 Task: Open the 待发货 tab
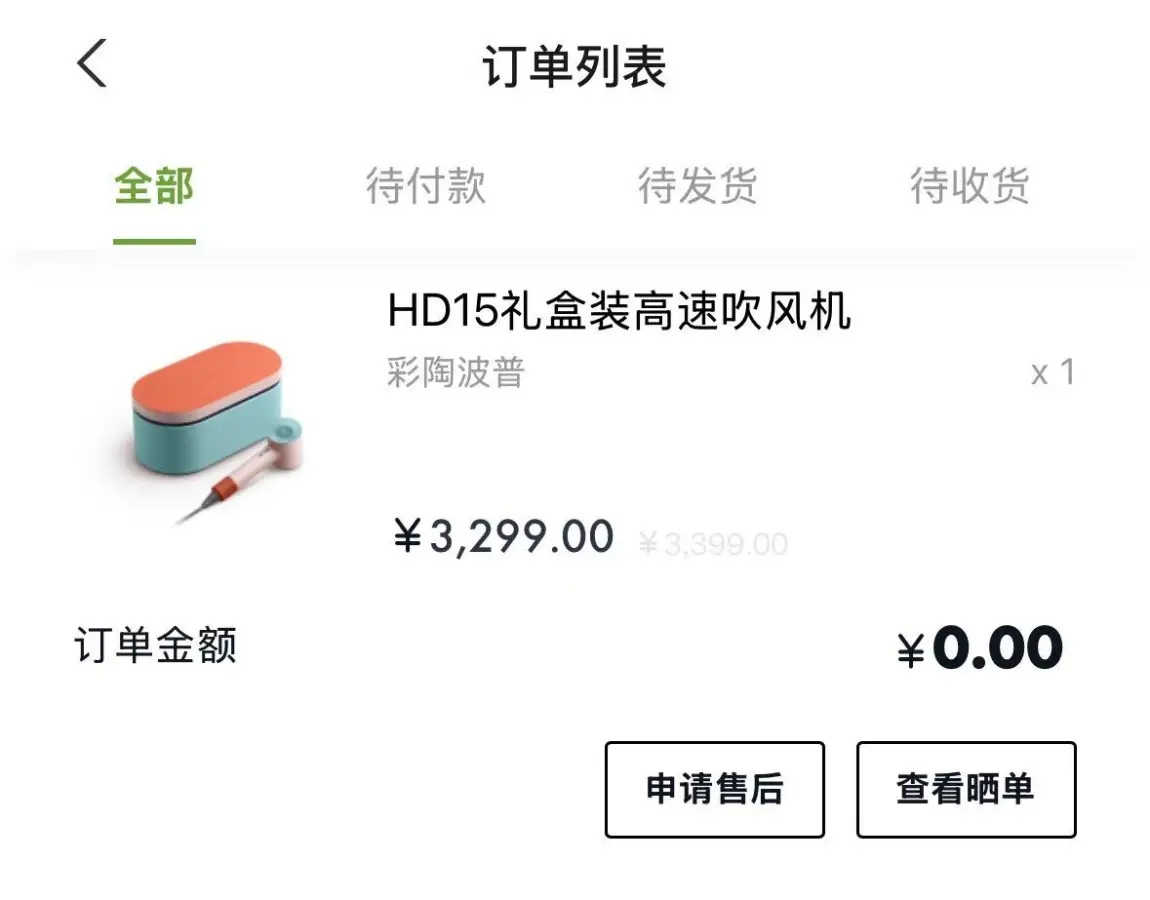[x=697, y=186]
